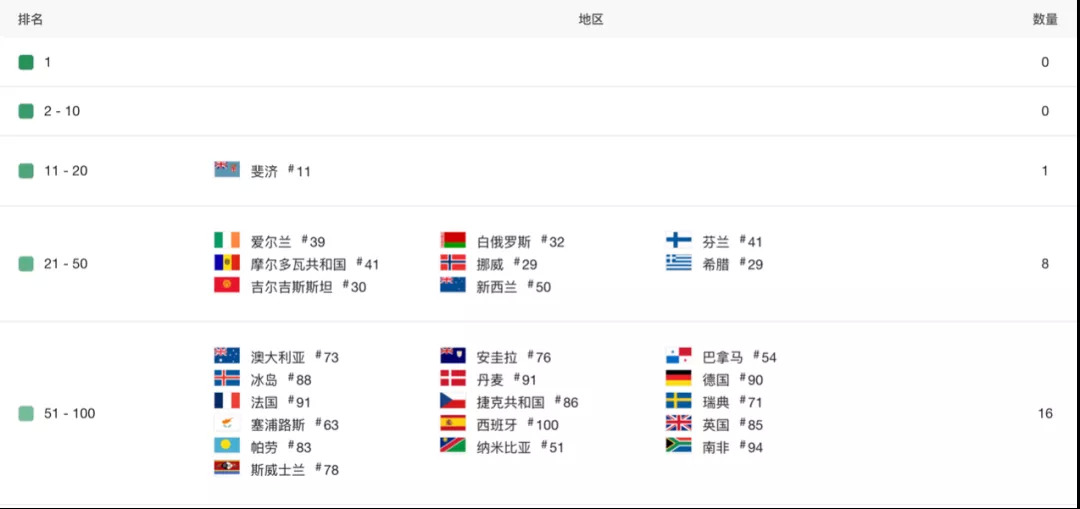Click the swatch beside rank 51 - 100
This screenshot has height=509, width=1080.
tap(26, 413)
